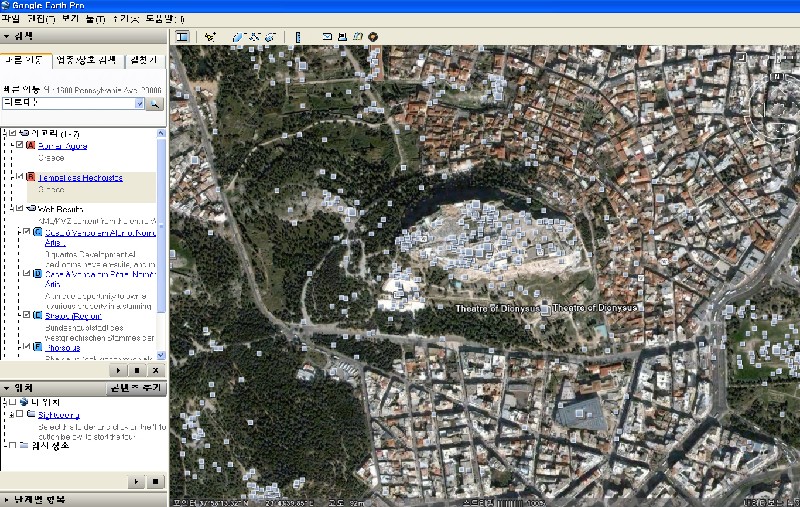Toggle the sidebar visibility toolbar button
This screenshot has width=800, height=507.
click(x=183, y=37)
